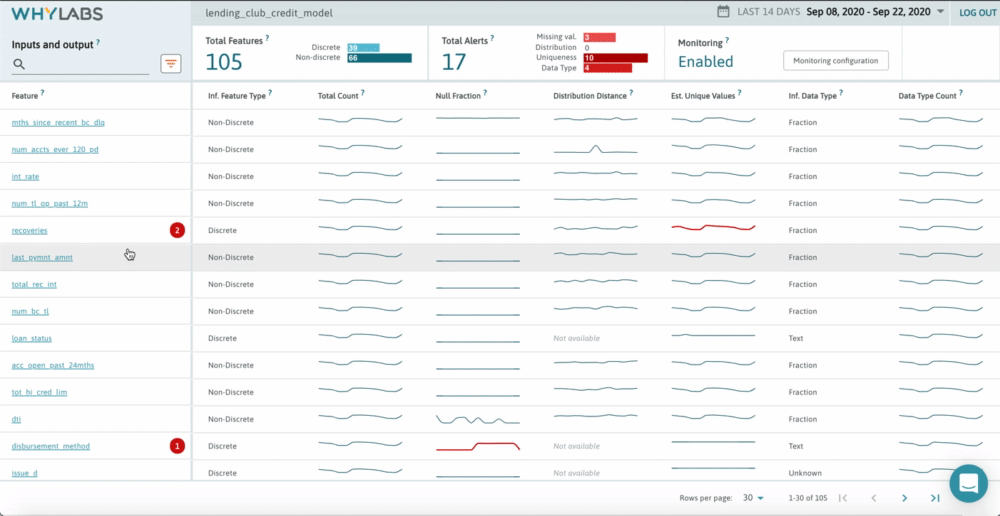Image resolution: width=1000 pixels, height=516 pixels.
Task: Click the disbursement_method alert badge
Action: 177,446
